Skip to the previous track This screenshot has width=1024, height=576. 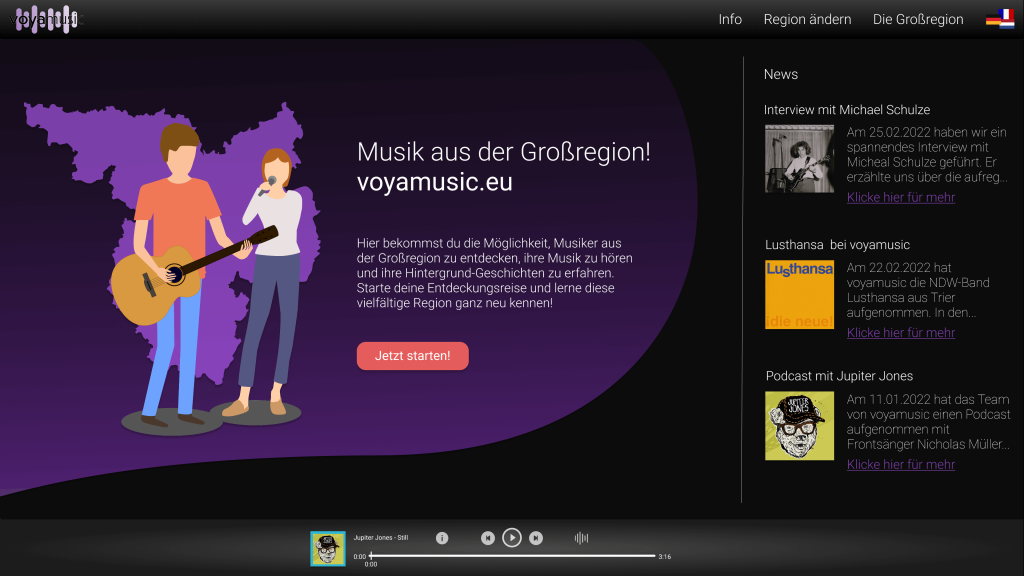pos(488,538)
